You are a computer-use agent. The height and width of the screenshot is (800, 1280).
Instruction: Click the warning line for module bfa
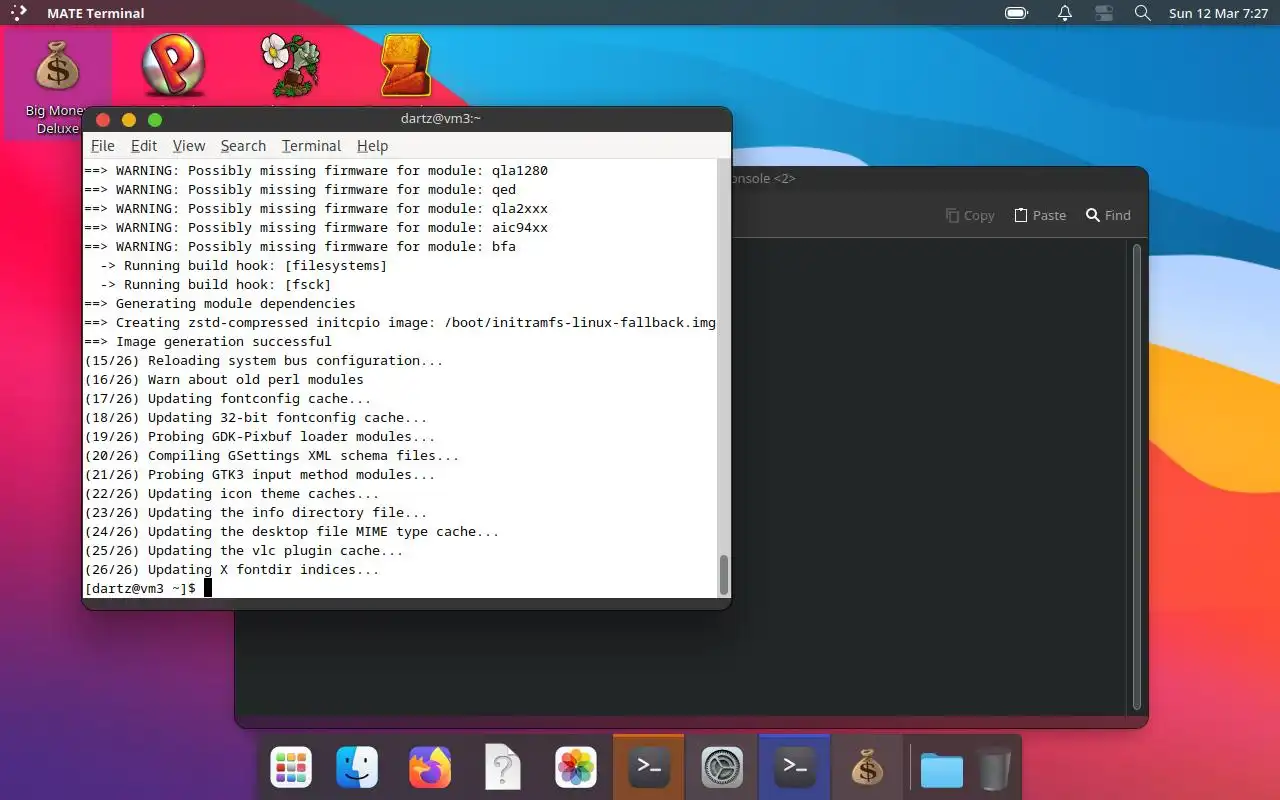[300, 247]
